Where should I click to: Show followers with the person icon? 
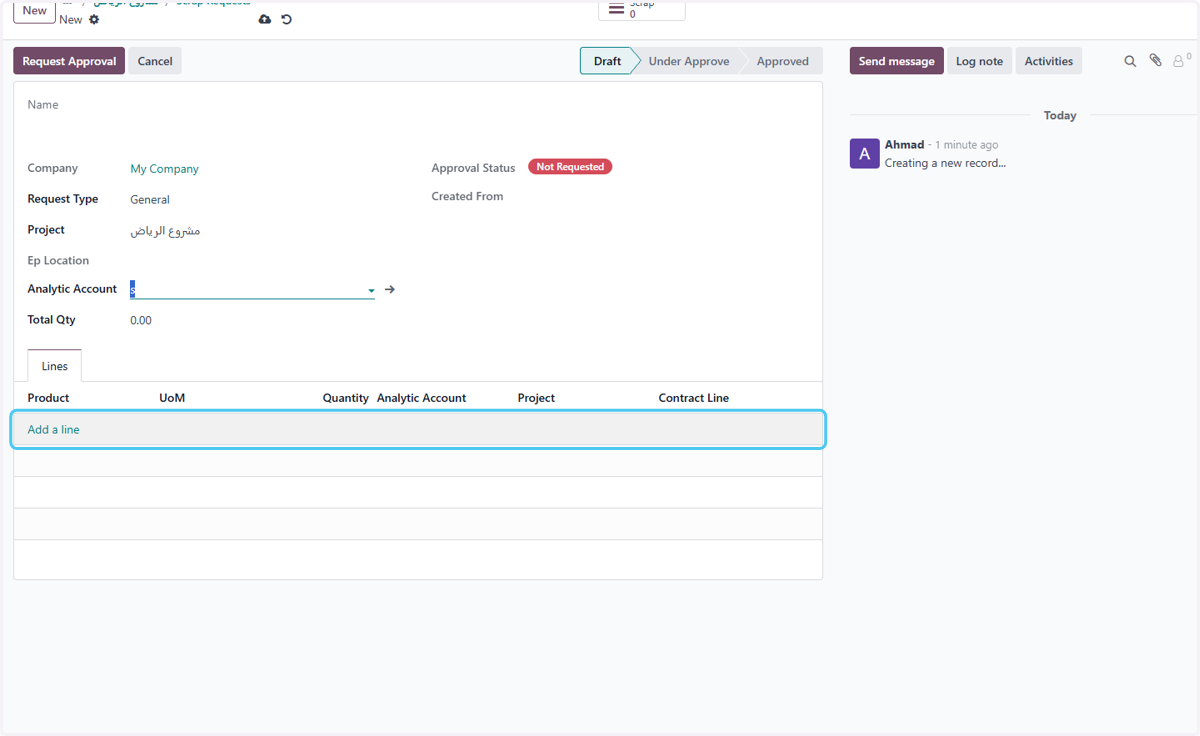click(x=1180, y=61)
